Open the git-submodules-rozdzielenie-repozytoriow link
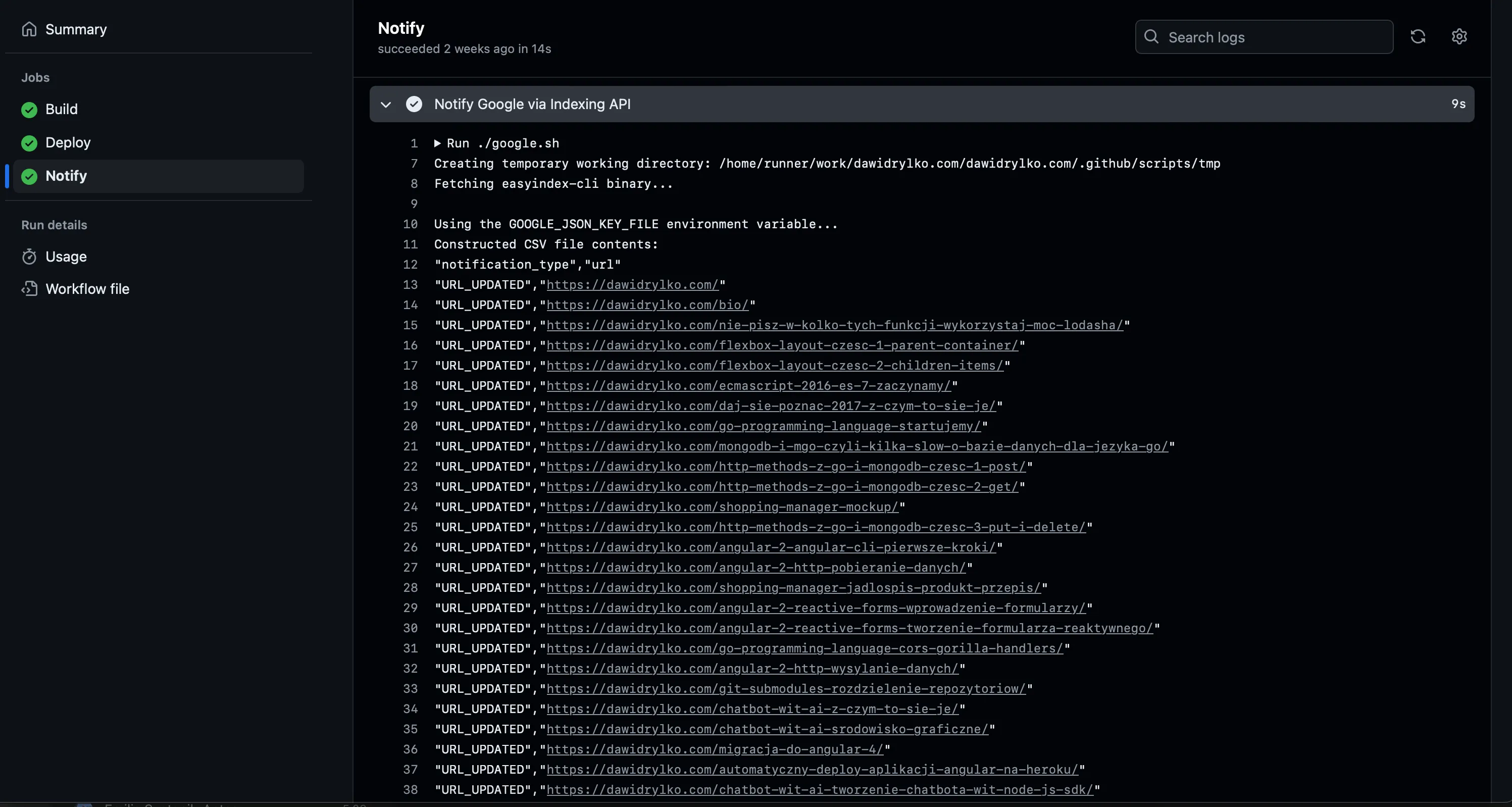Image resolution: width=1512 pixels, height=807 pixels. 786,689
